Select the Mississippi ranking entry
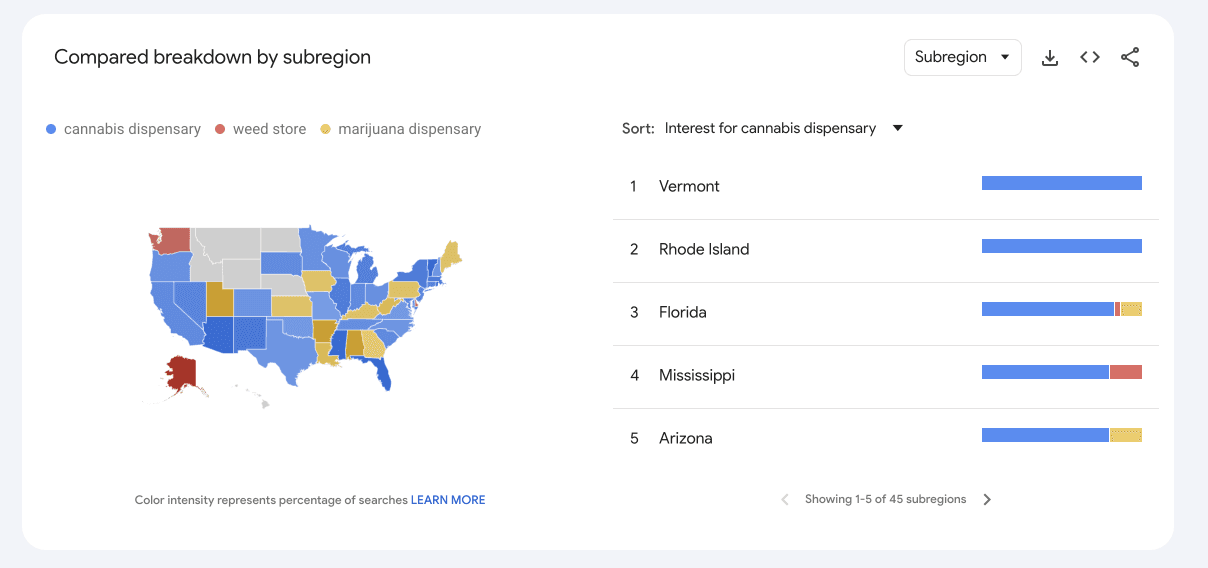Viewport: 1208px width, 568px height. [x=697, y=375]
